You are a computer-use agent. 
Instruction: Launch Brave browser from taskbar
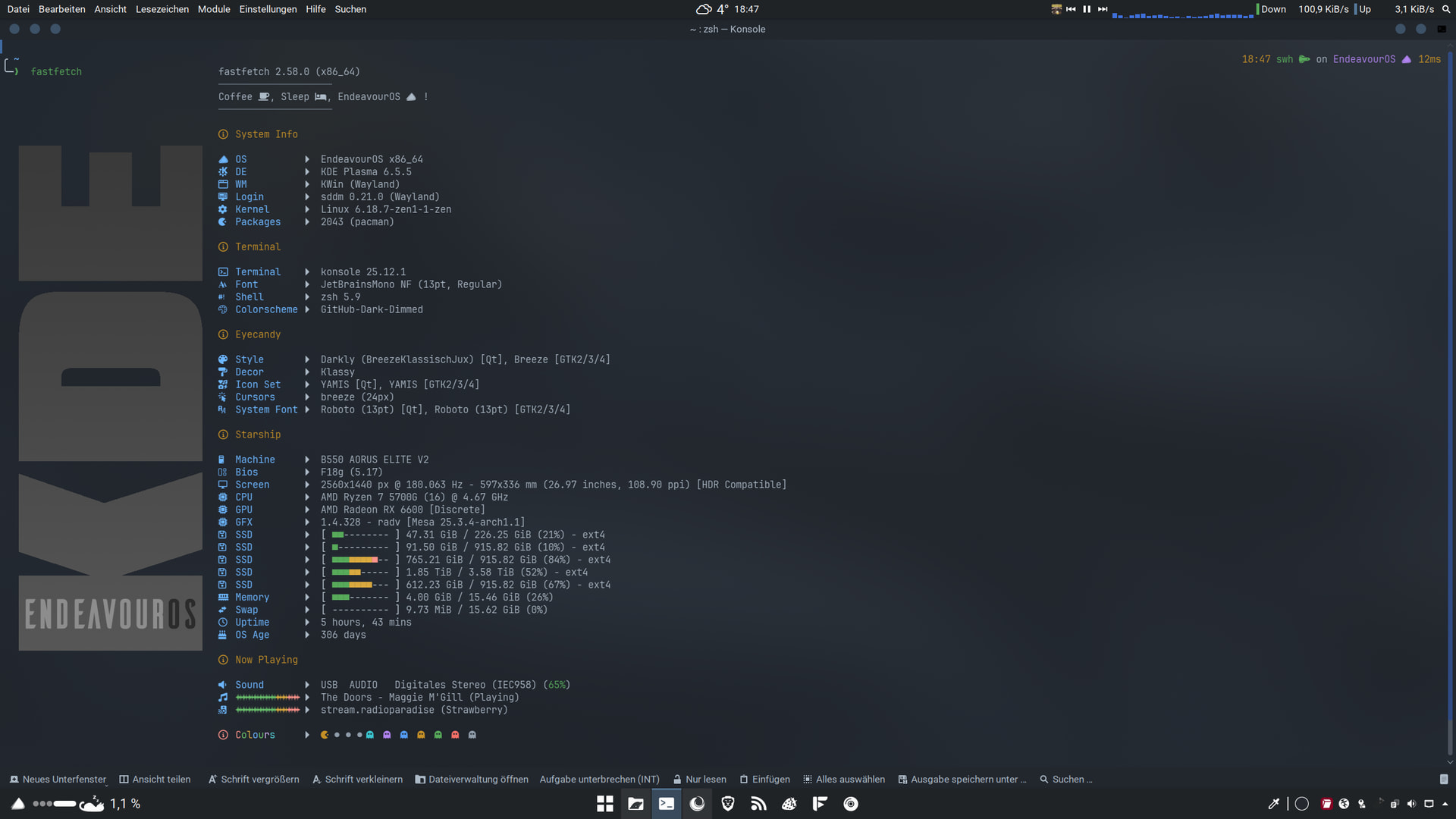coord(728,804)
